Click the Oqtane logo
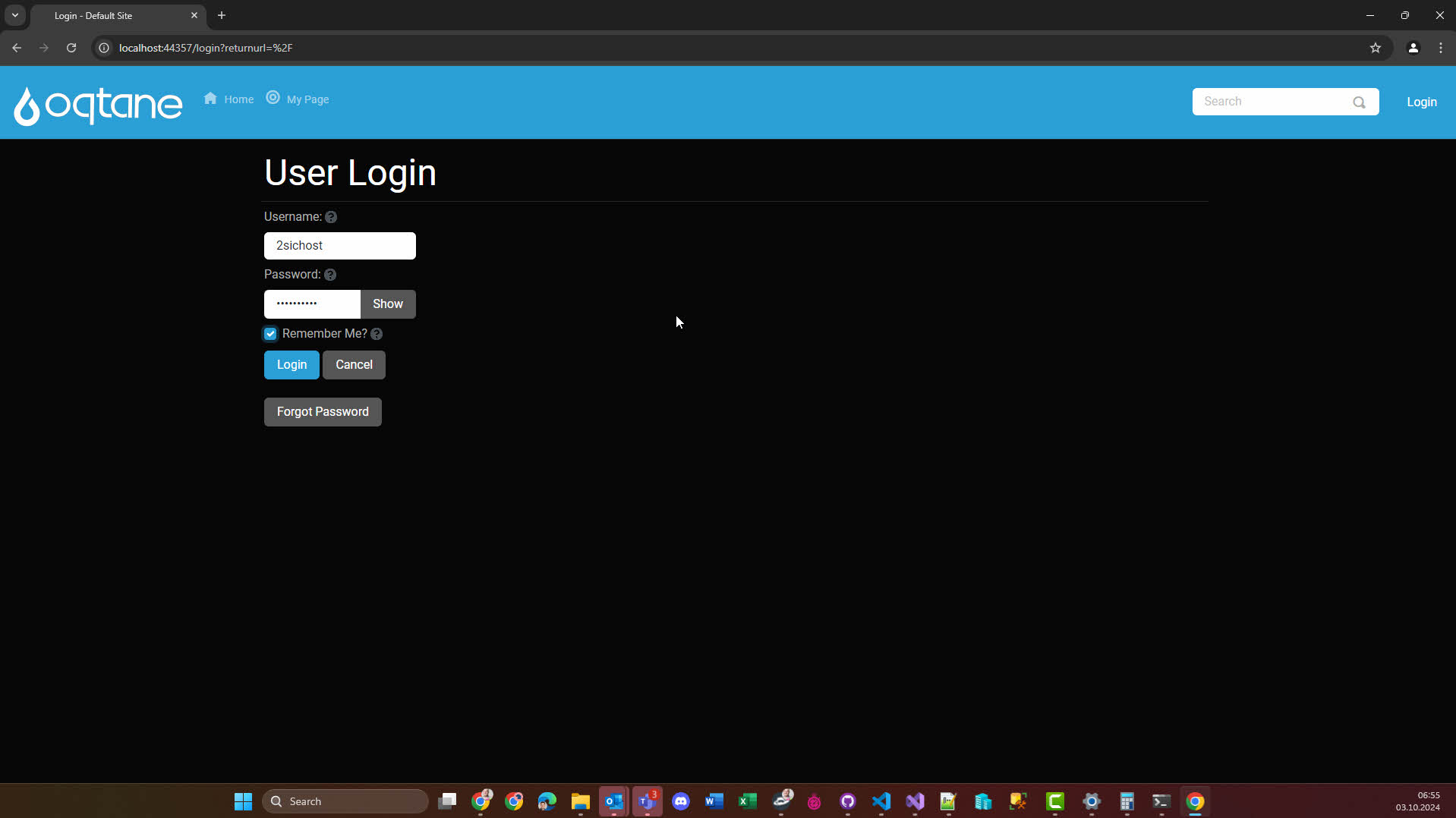 point(98,104)
